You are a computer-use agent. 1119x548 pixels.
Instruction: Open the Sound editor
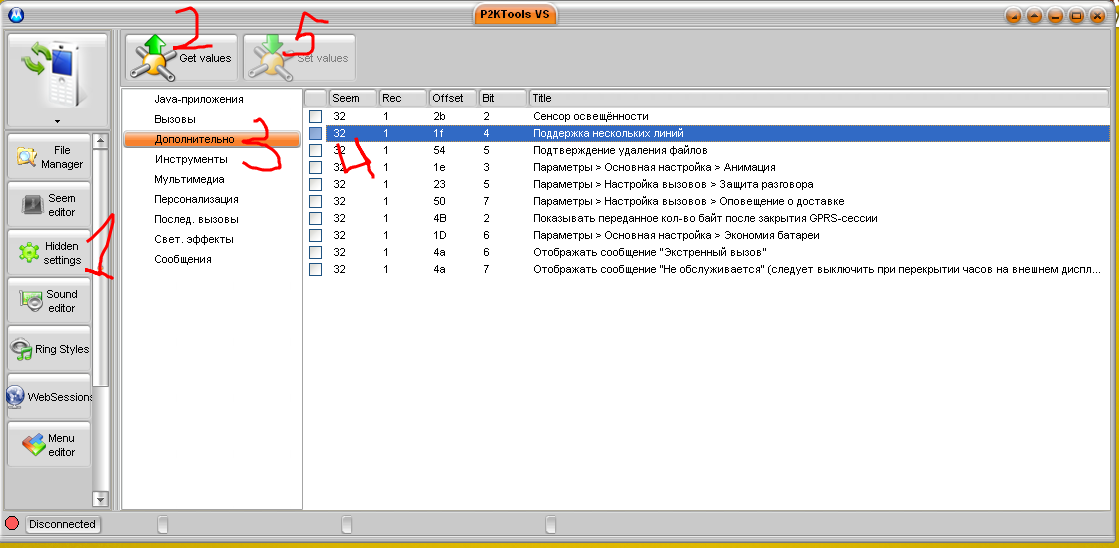[x=49, y=300]
